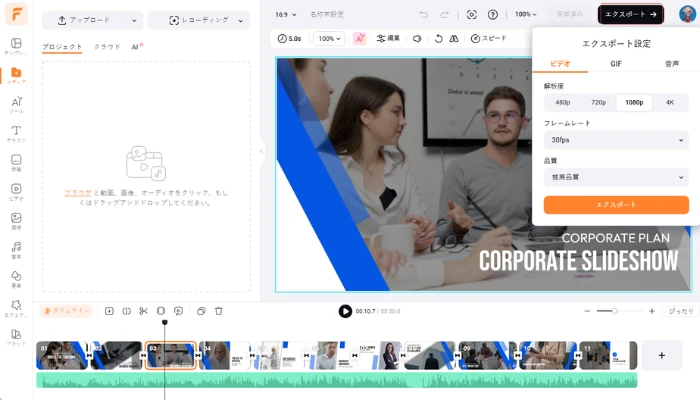Viewport: 700px width, 400px height.
Task: Select the GIF export tab
Action: point(616,64)
